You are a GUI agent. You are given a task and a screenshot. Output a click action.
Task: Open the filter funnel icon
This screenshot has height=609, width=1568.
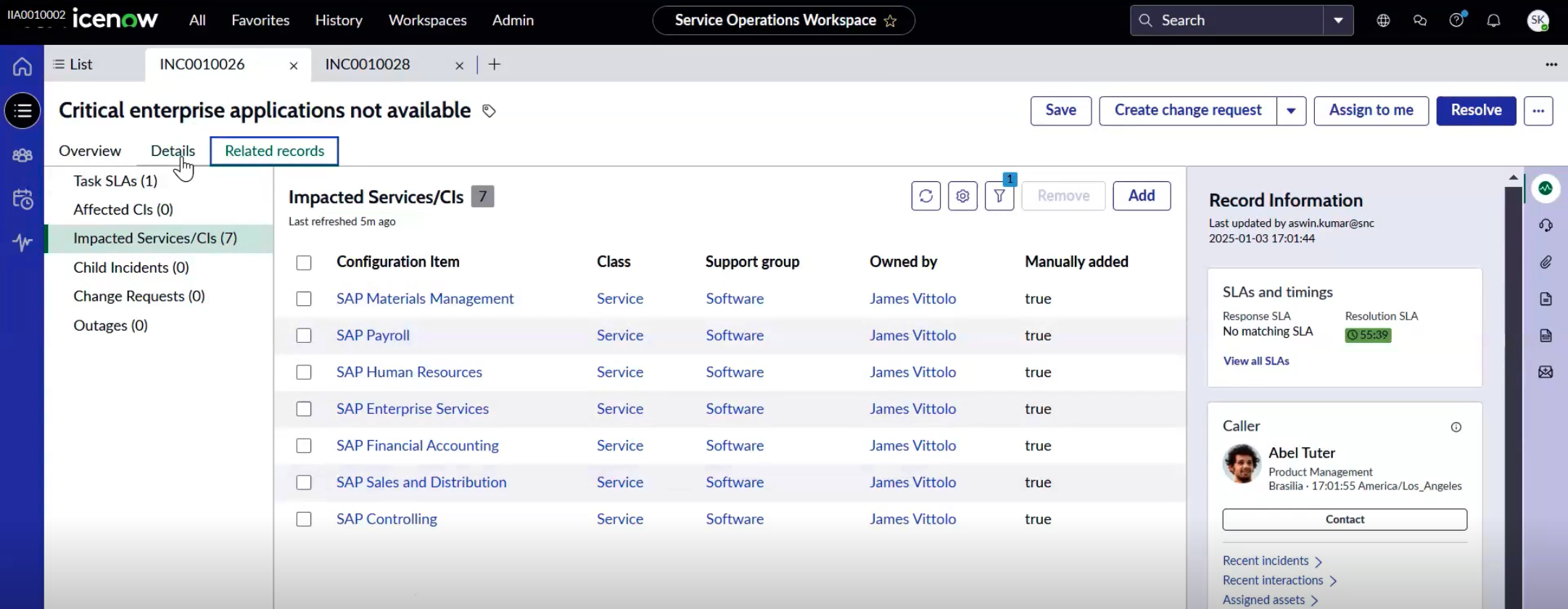point(999,196)
